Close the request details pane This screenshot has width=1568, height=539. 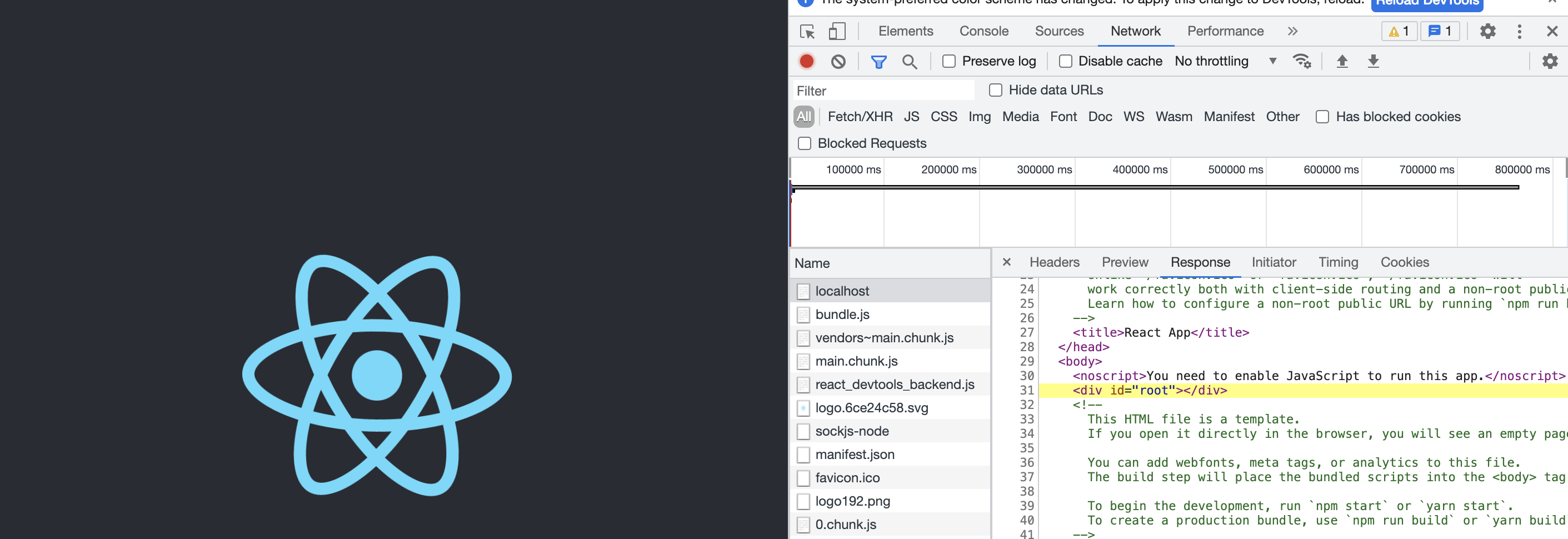pos(1006,262)
